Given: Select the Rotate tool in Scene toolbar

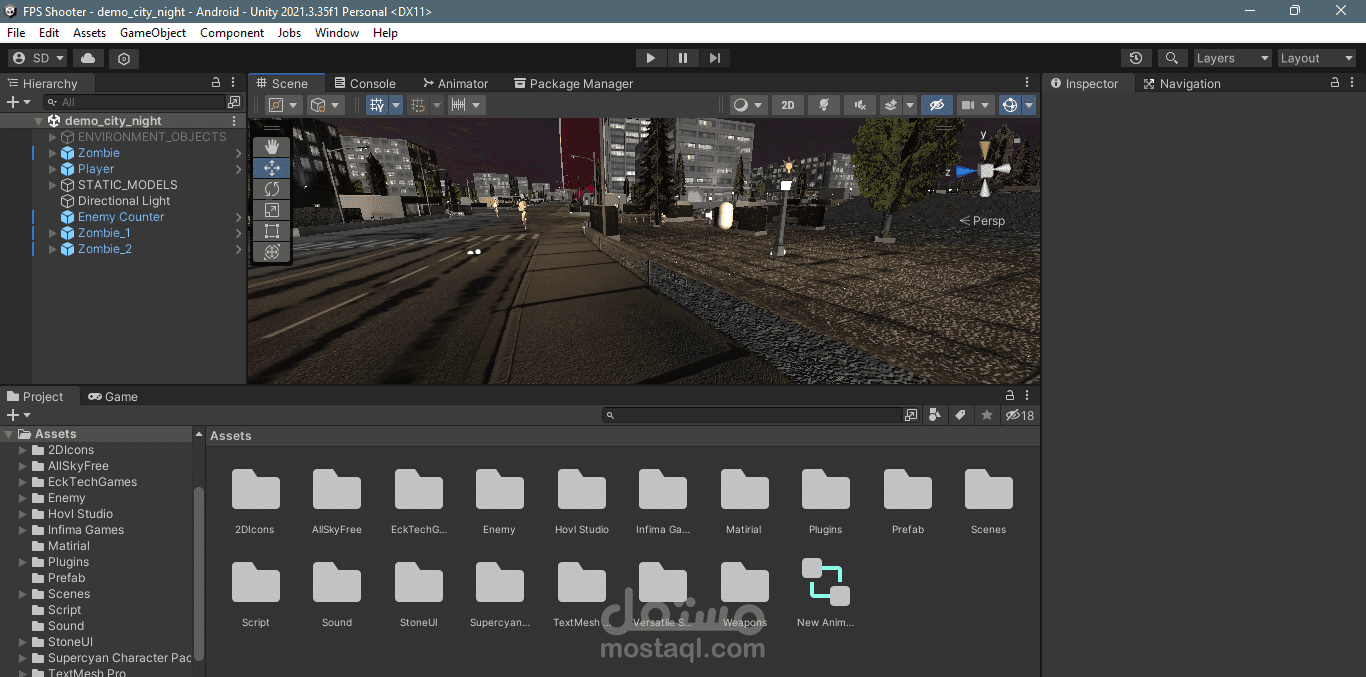Looking at the screenshot, I should [271, 189].
